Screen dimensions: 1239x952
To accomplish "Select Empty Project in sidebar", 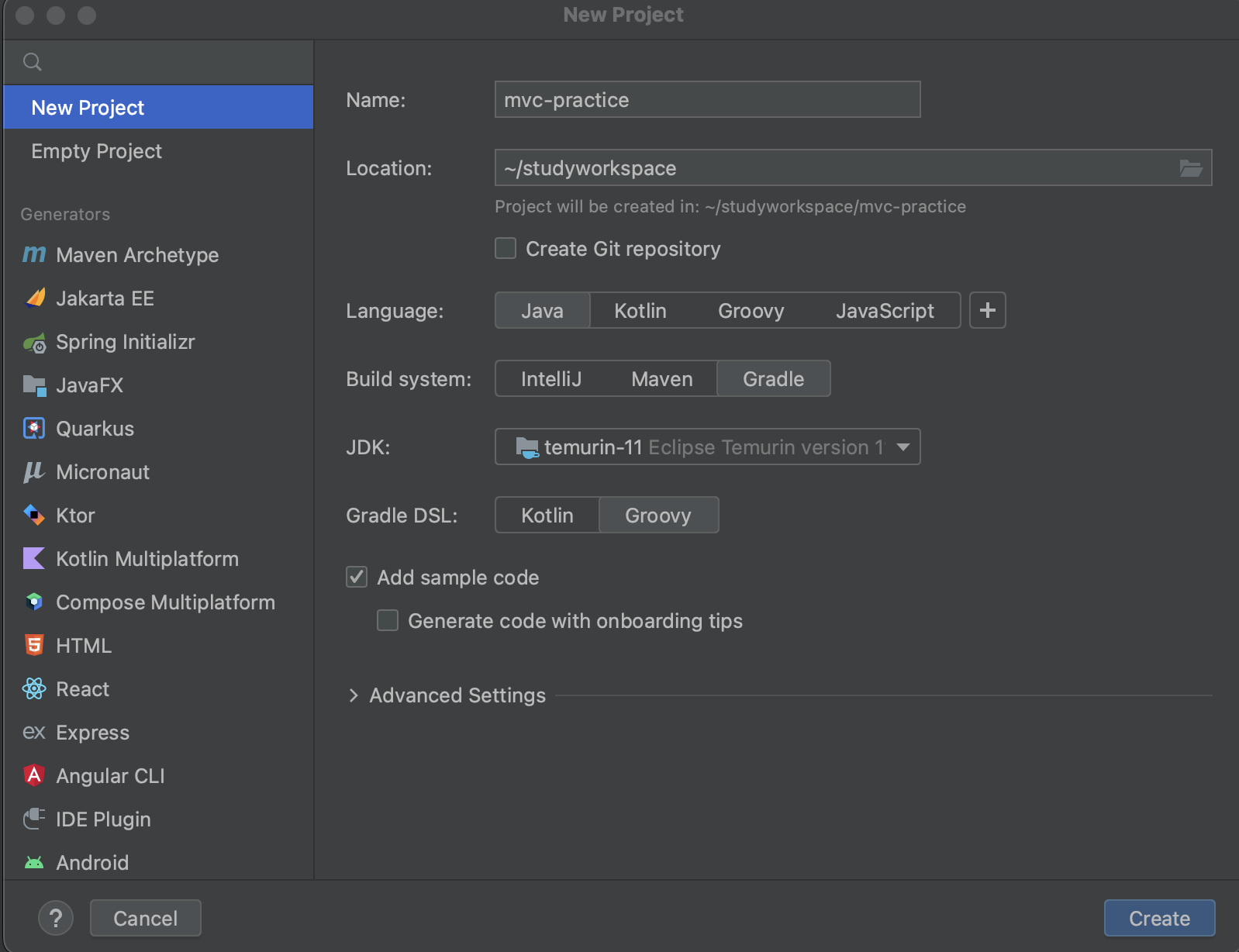I will (x=158, y=150).
